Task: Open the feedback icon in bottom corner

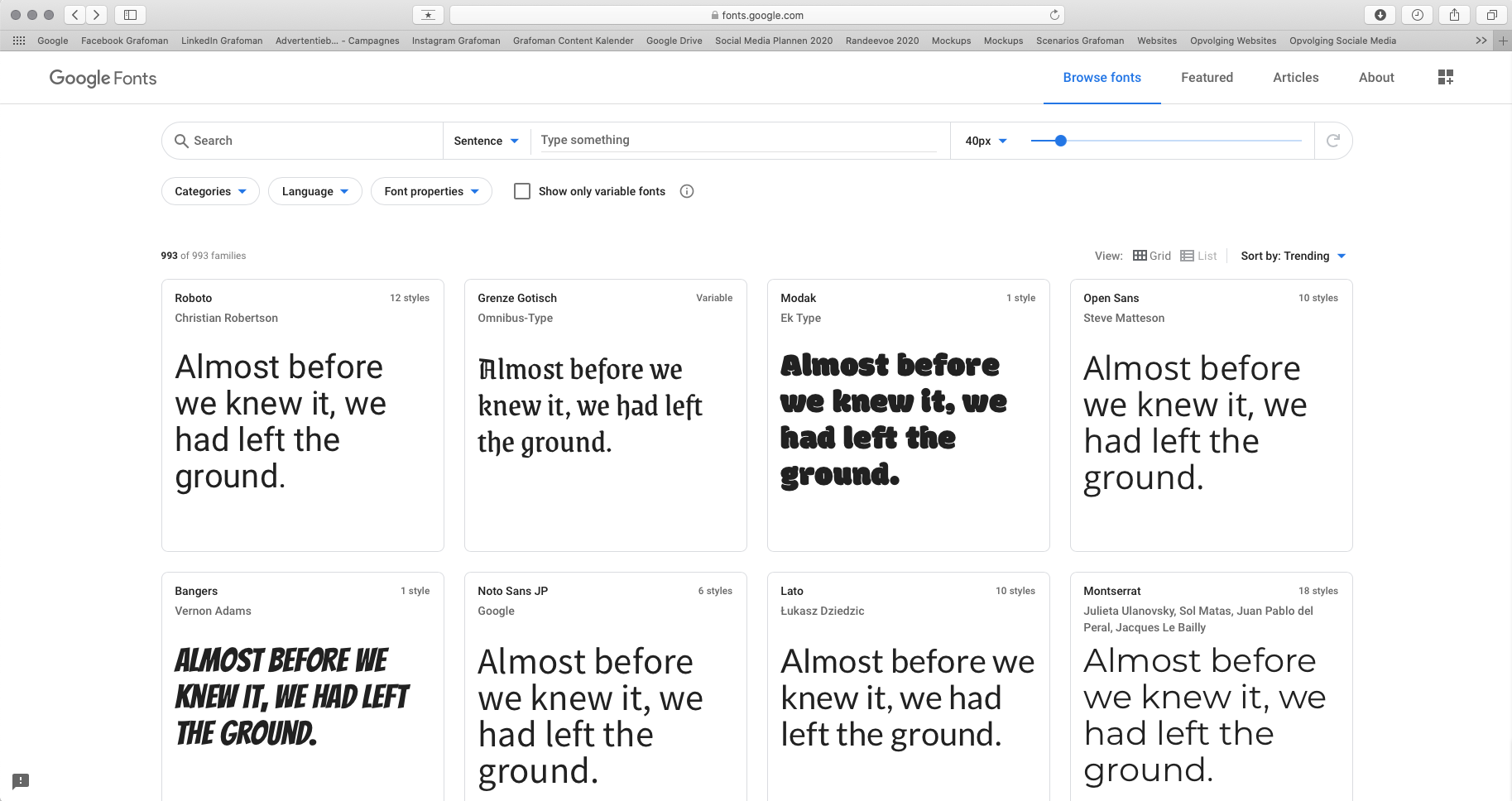Action: 21,780
